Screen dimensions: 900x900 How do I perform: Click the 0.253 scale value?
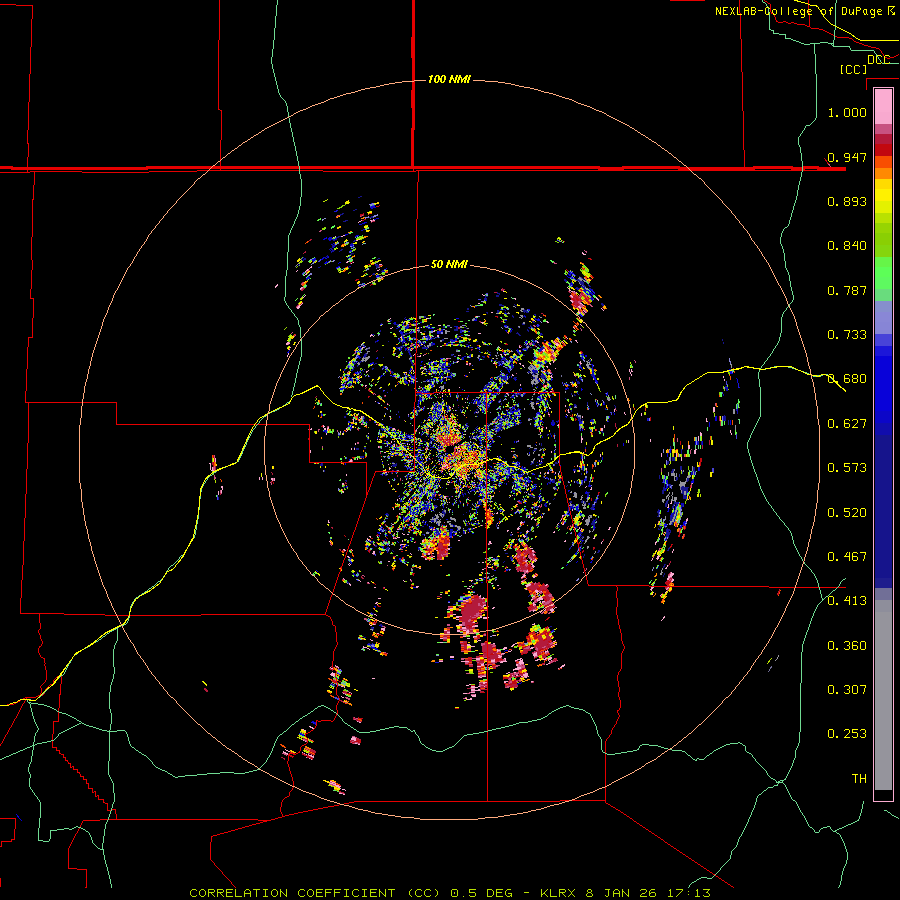(847, 734)
